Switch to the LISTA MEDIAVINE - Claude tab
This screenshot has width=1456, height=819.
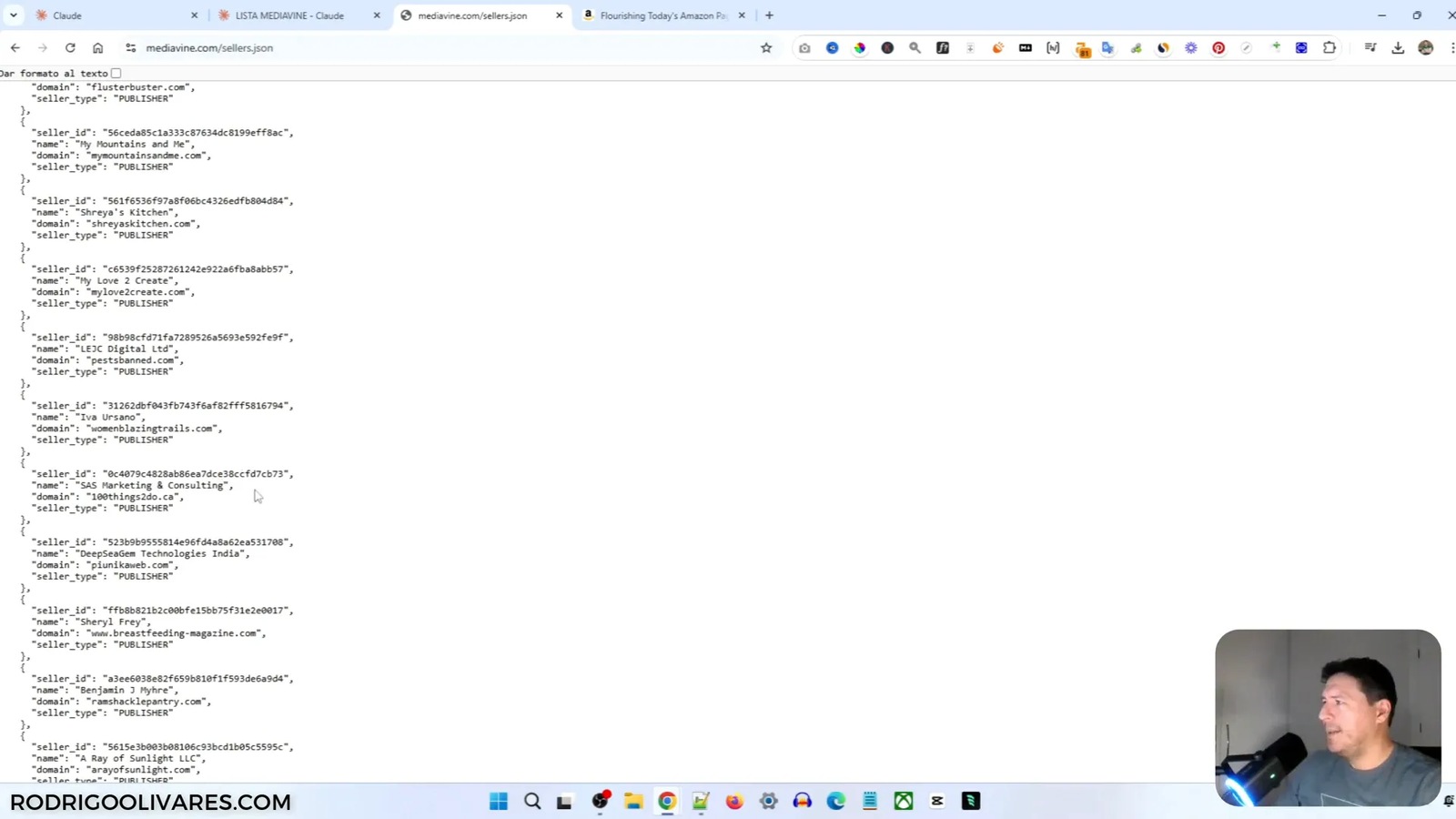click(x=289, y=15)
